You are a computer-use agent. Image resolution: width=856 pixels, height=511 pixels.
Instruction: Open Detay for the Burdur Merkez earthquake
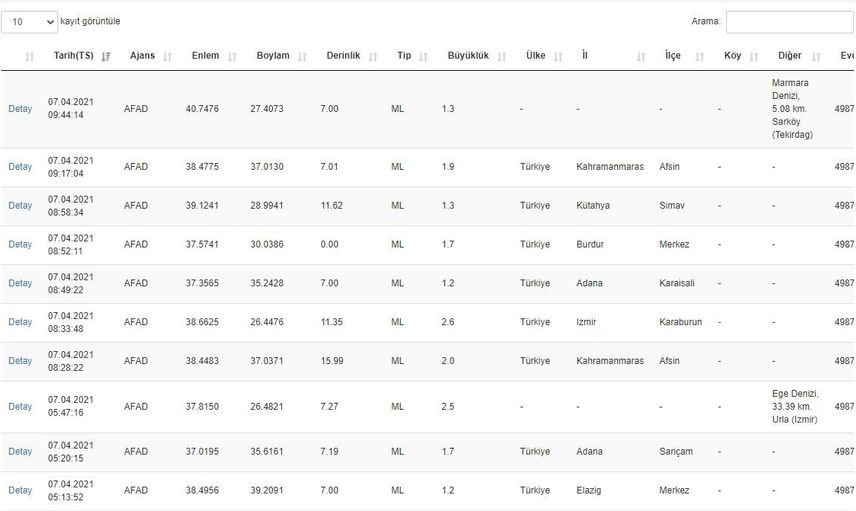[x=20, y=244]
